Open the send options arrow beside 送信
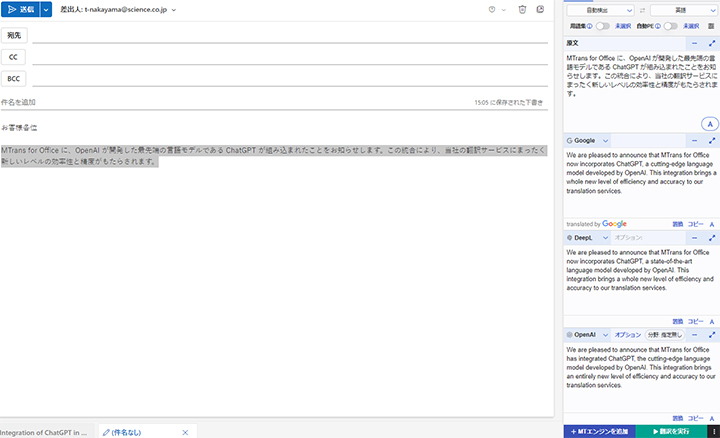Image resolution: width=720 pixels, height=438 pixels. (x=46, y=9)
